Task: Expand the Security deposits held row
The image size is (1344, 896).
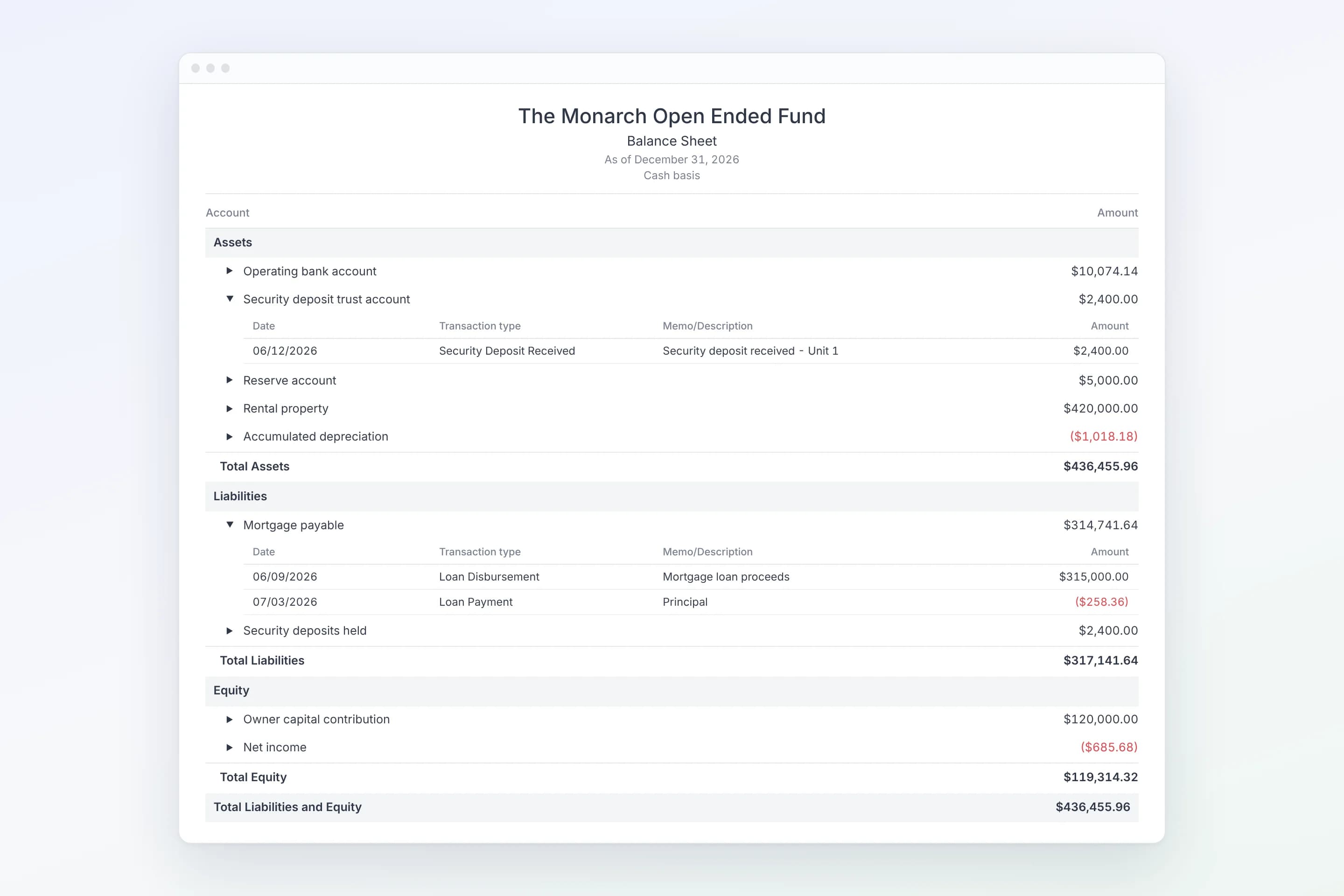Action: coord(229,630)
